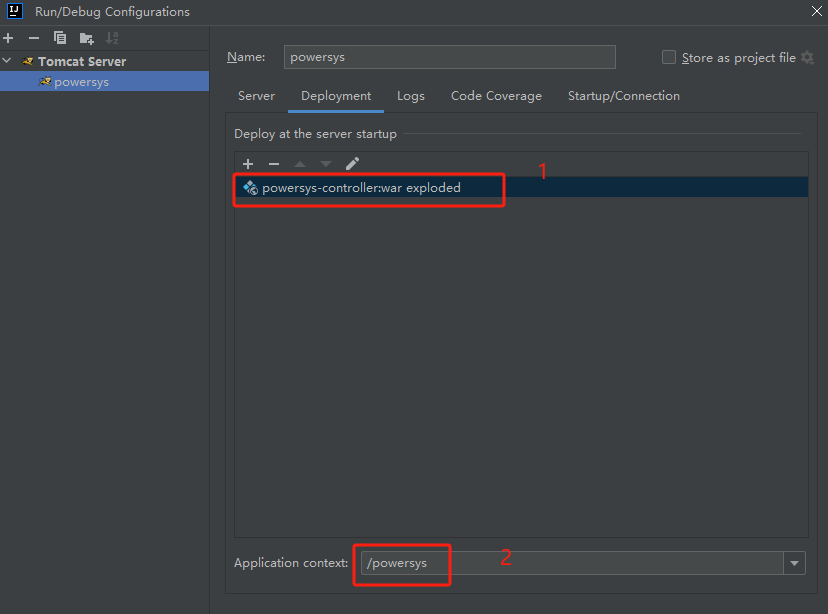Select powersys-controller:war exploded artifact

pyautogui.click(x=521, y=187)
